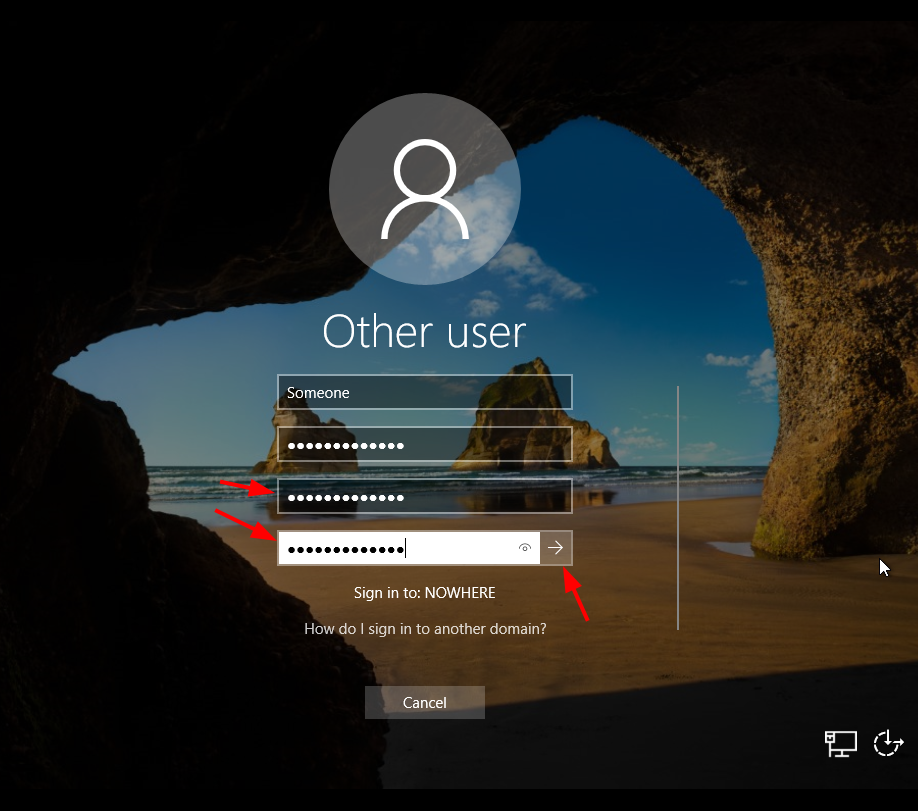Open 'How do I sign in to another domain?'
The height and width of the screenshot is (811, 918).
(425, 628)
